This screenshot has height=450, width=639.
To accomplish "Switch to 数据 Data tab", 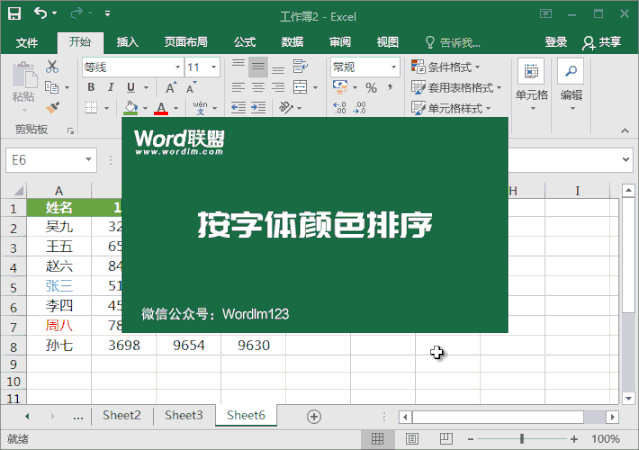I will (x=292, y=42).
